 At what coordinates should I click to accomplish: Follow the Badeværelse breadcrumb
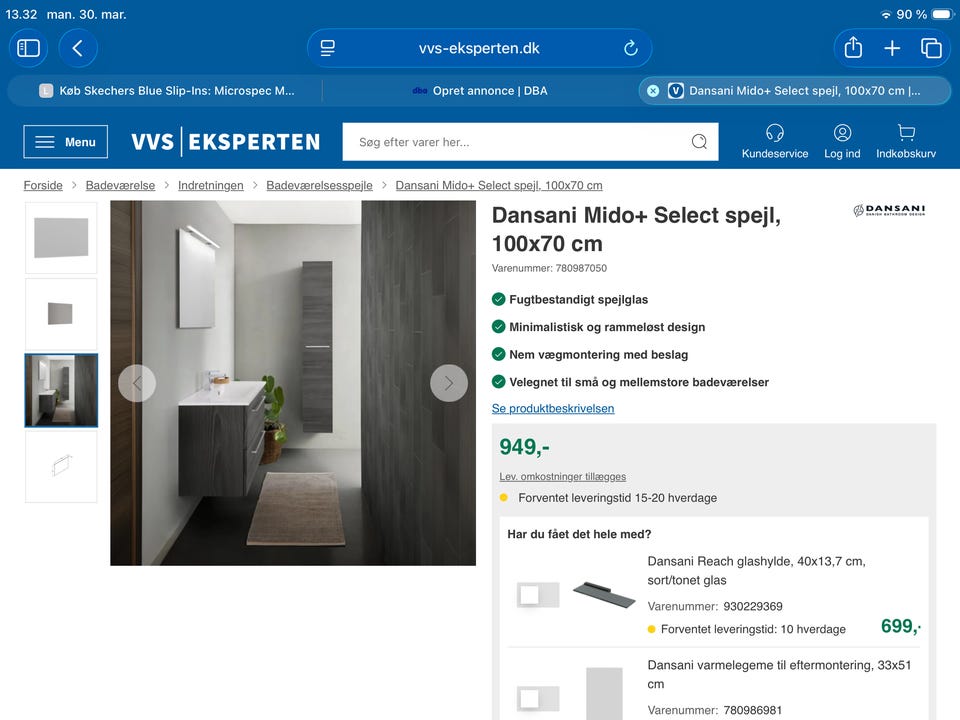pos(120,186)
